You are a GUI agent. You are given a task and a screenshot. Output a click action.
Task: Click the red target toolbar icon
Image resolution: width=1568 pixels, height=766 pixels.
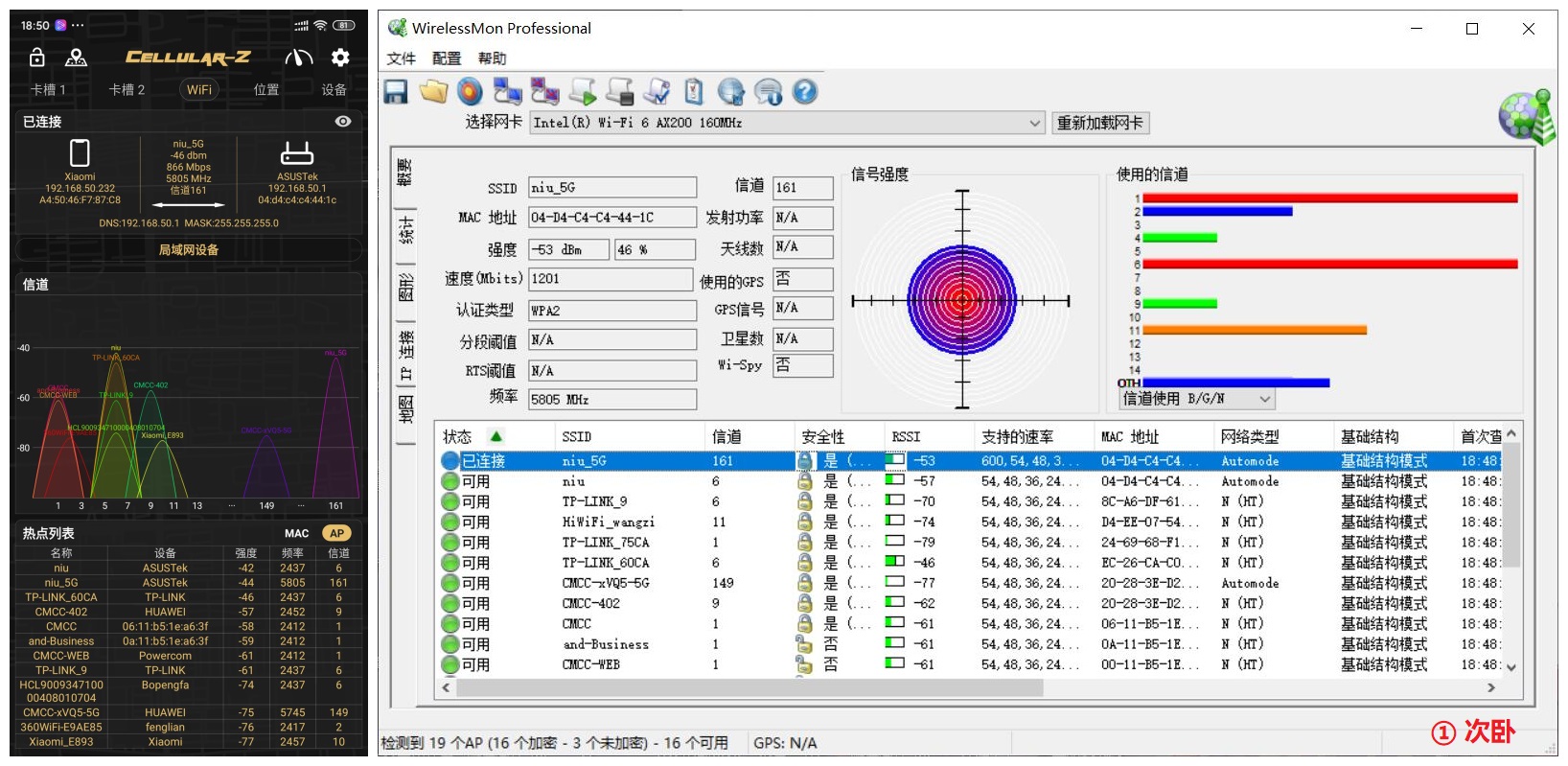tap(470, 92)
